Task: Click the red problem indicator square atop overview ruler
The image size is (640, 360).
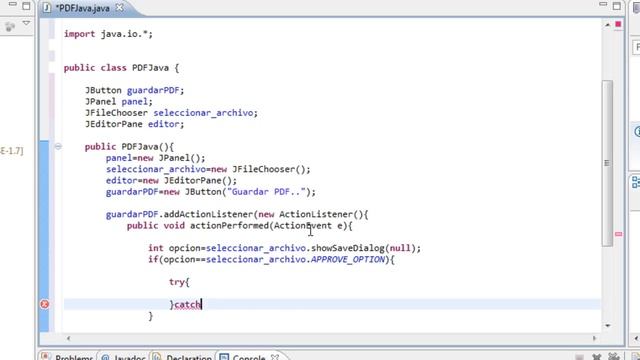Action: point(618,24)
